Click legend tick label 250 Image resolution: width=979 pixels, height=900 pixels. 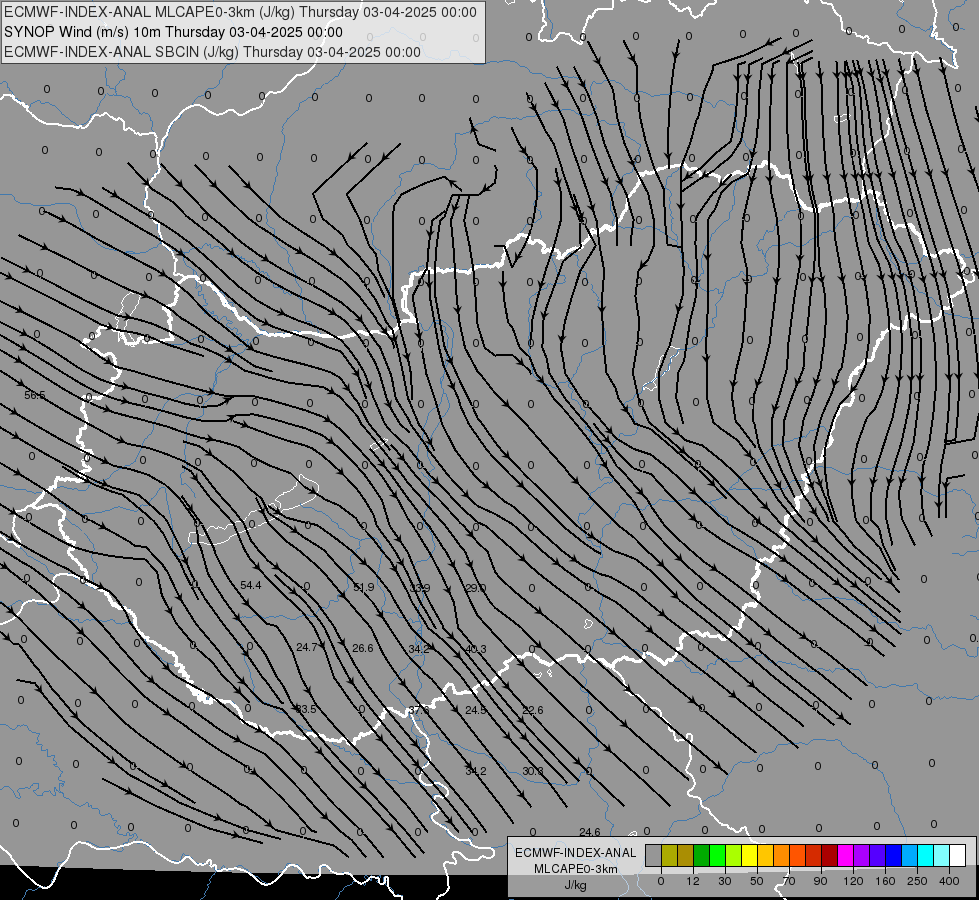tap(917, 881)
